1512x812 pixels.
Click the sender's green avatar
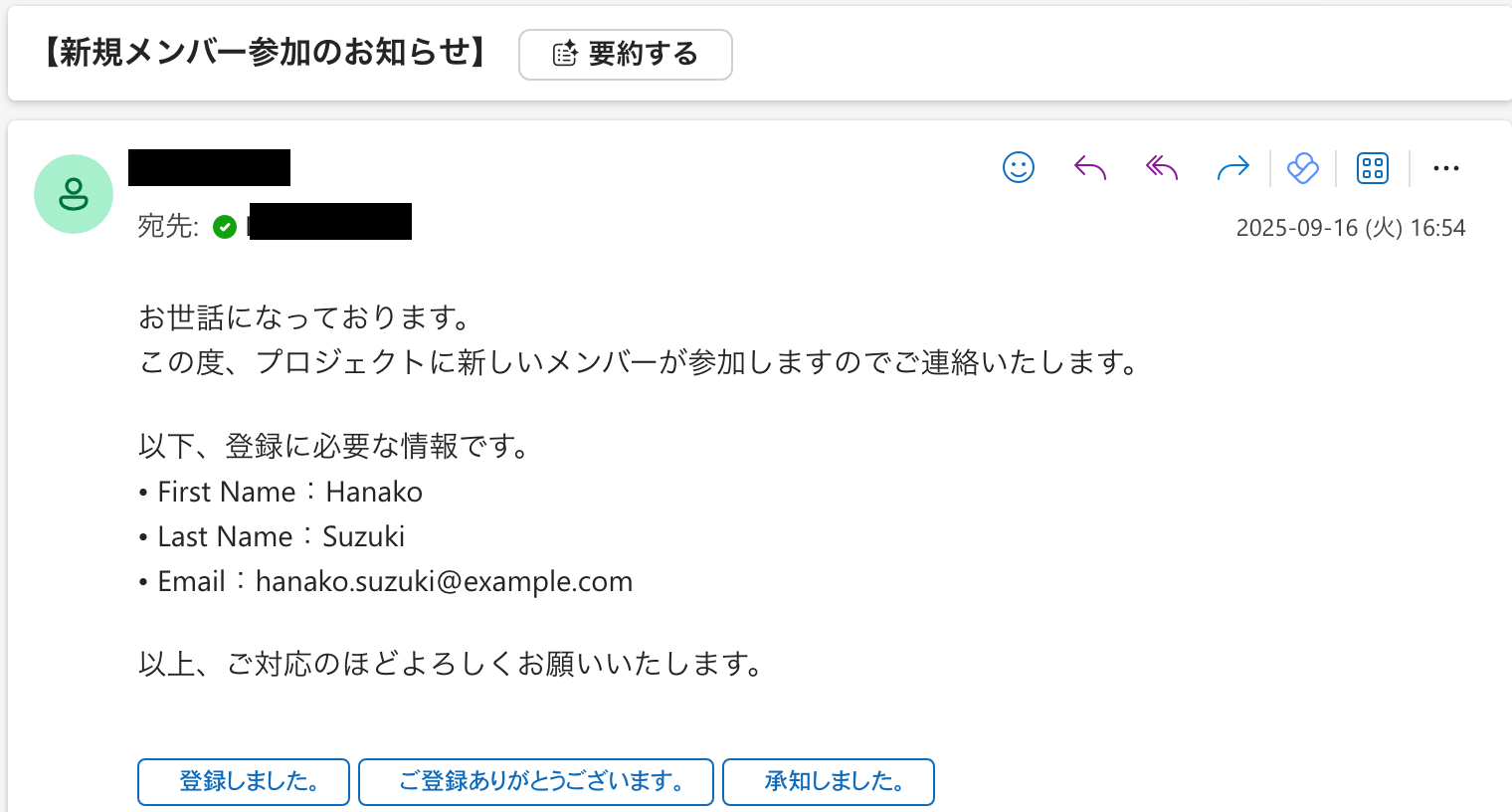point(74,194)
